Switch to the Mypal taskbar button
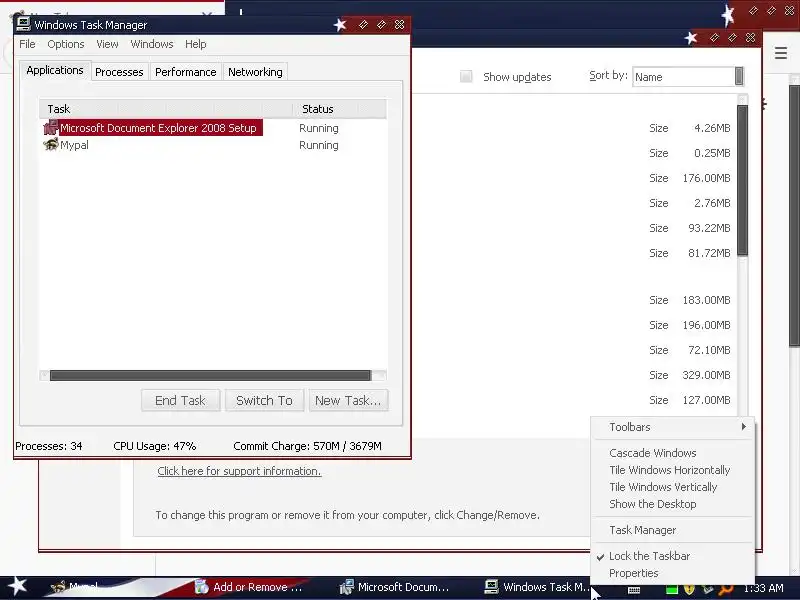This screenshot has height=600, width=800. (x=77, y=587)
